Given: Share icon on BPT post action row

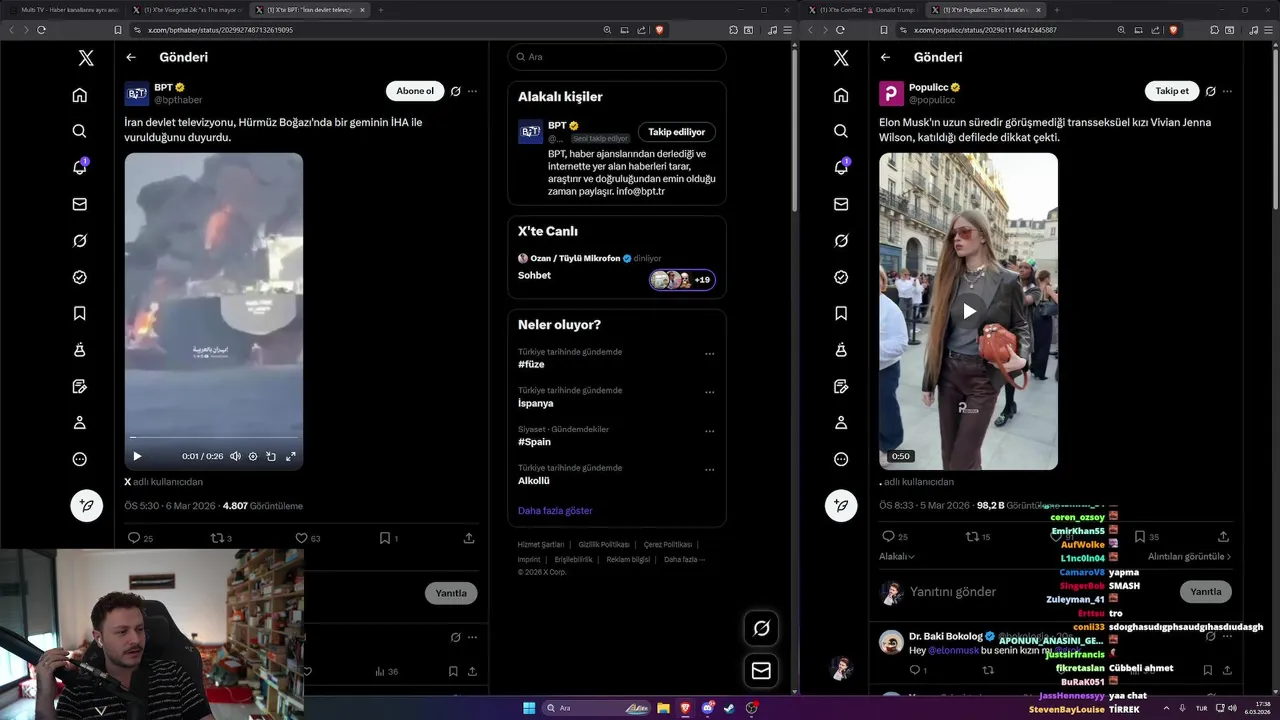Looking at the screenshot, I should click(469, 538).
